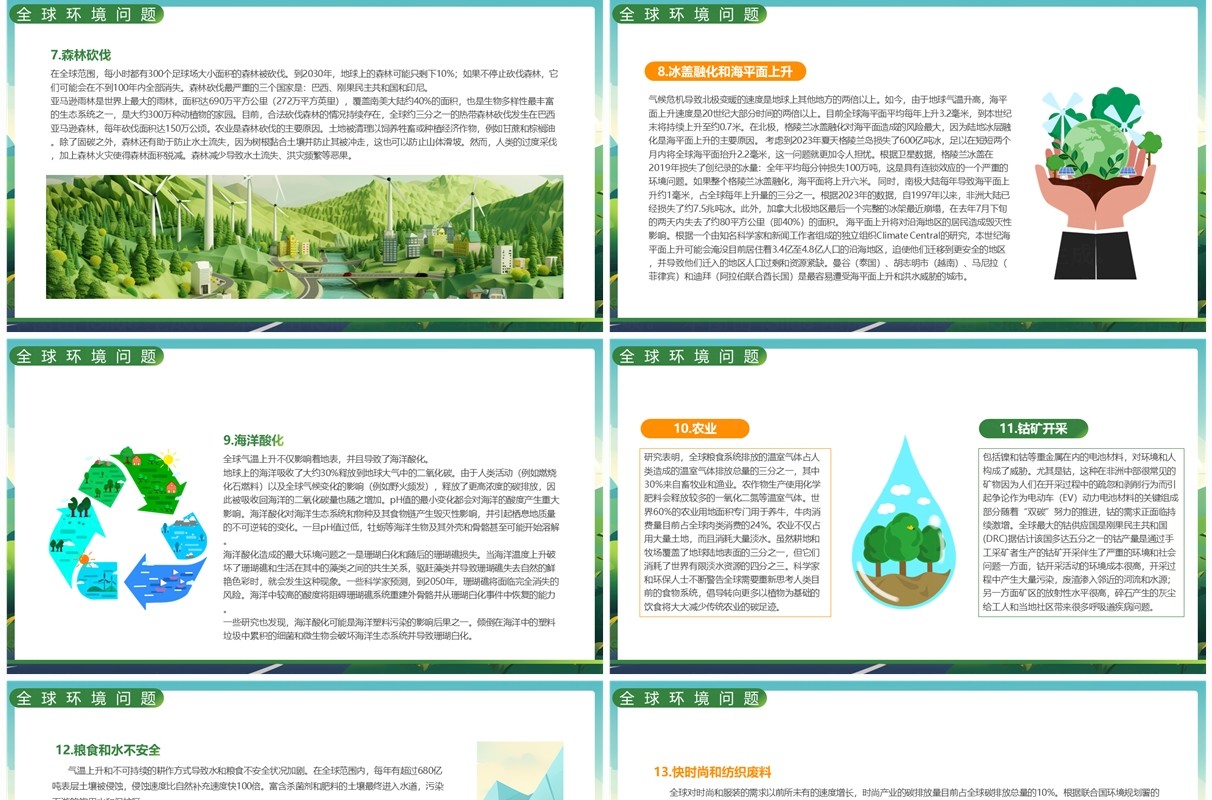Click the '12.粮食和水不安全' heading
The image size is (1212, 800).
[x=108, y=749]
